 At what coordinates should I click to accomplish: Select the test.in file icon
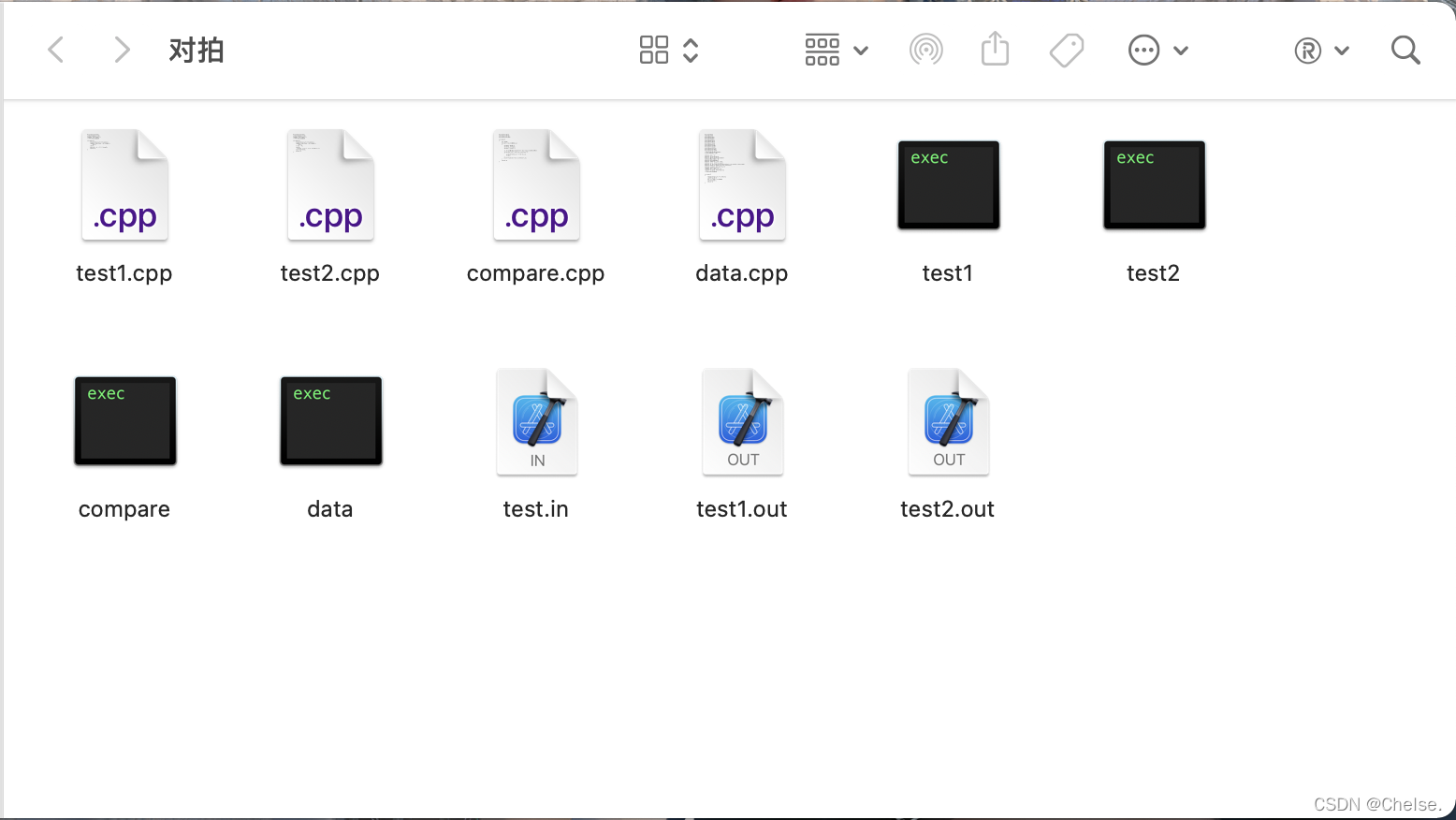[x=536, y=421]
